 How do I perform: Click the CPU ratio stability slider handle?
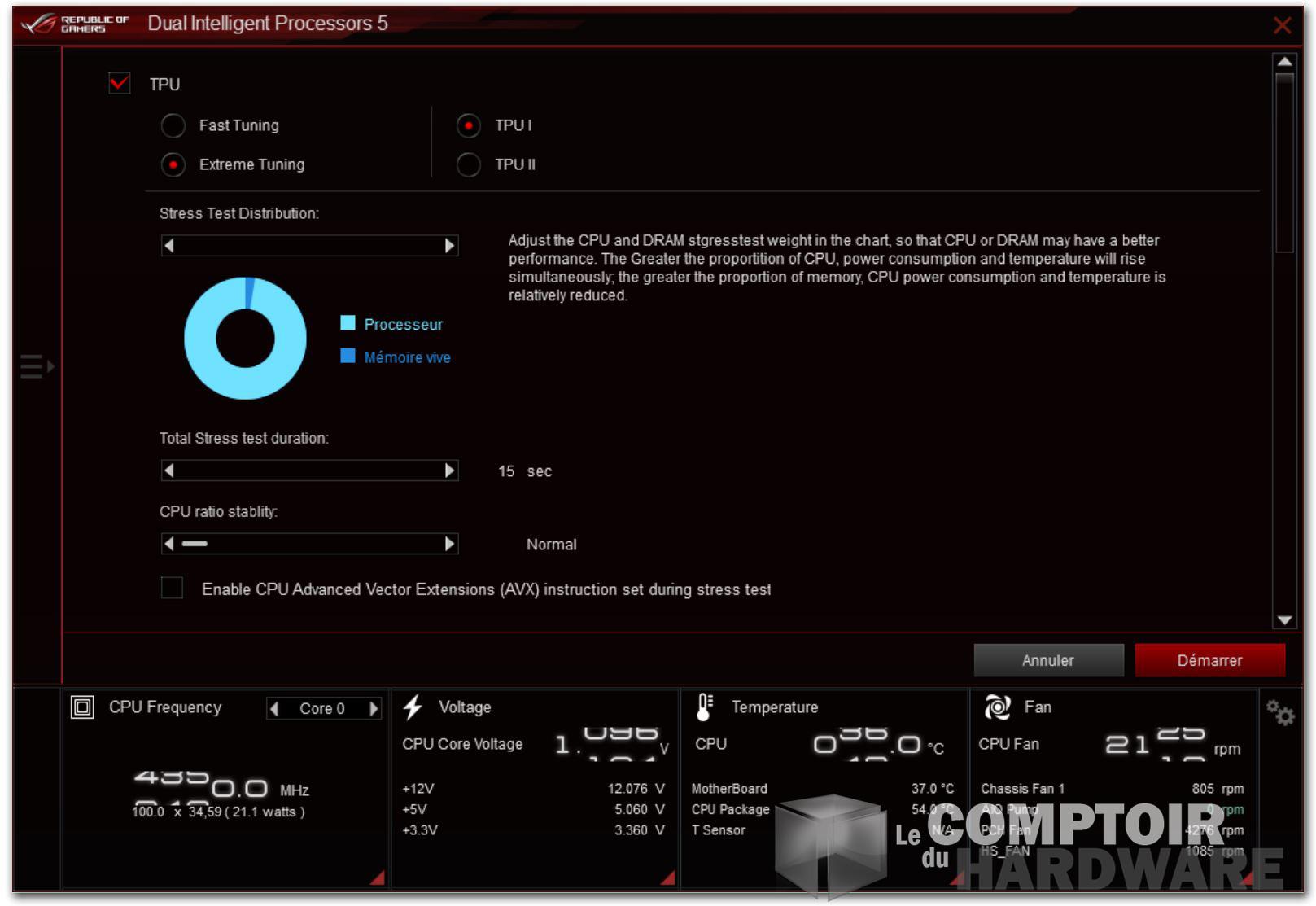195,544
